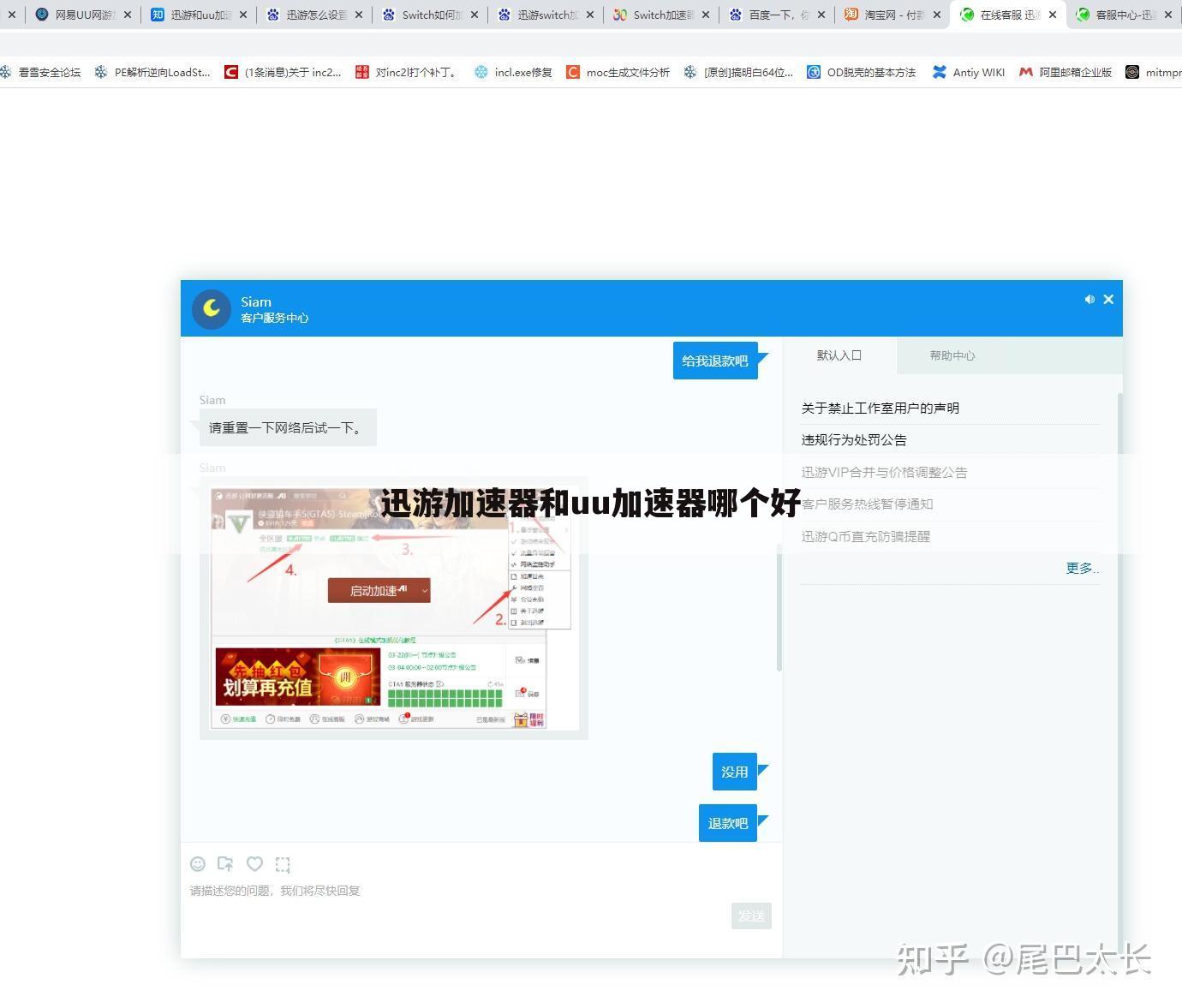The image size is (1182, 1008).
Task: Click the screenshot capture icon in chat toolbar
Action: (x=283, y=864)
